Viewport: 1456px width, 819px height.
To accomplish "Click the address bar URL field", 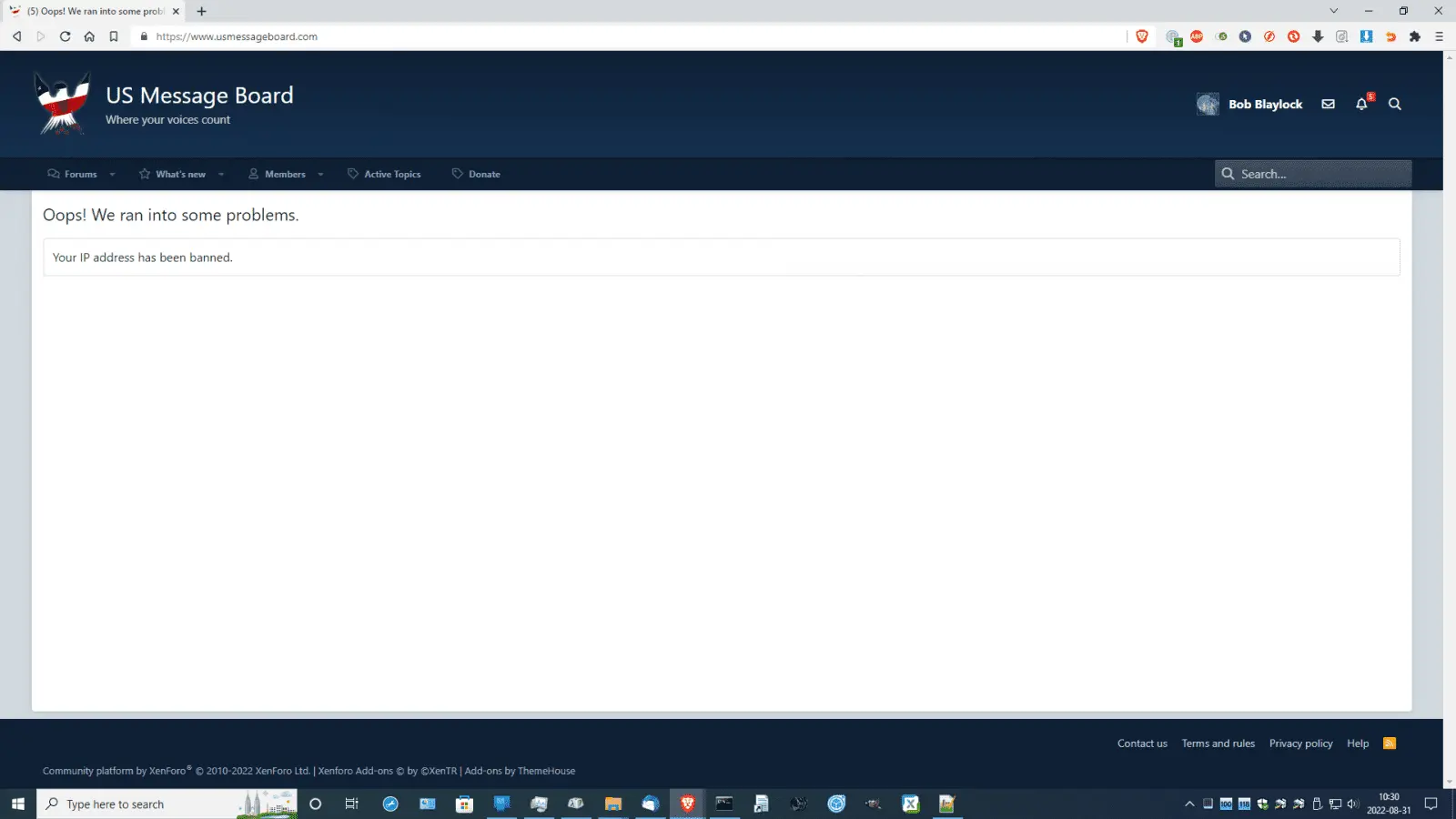I will click(628, 36).
